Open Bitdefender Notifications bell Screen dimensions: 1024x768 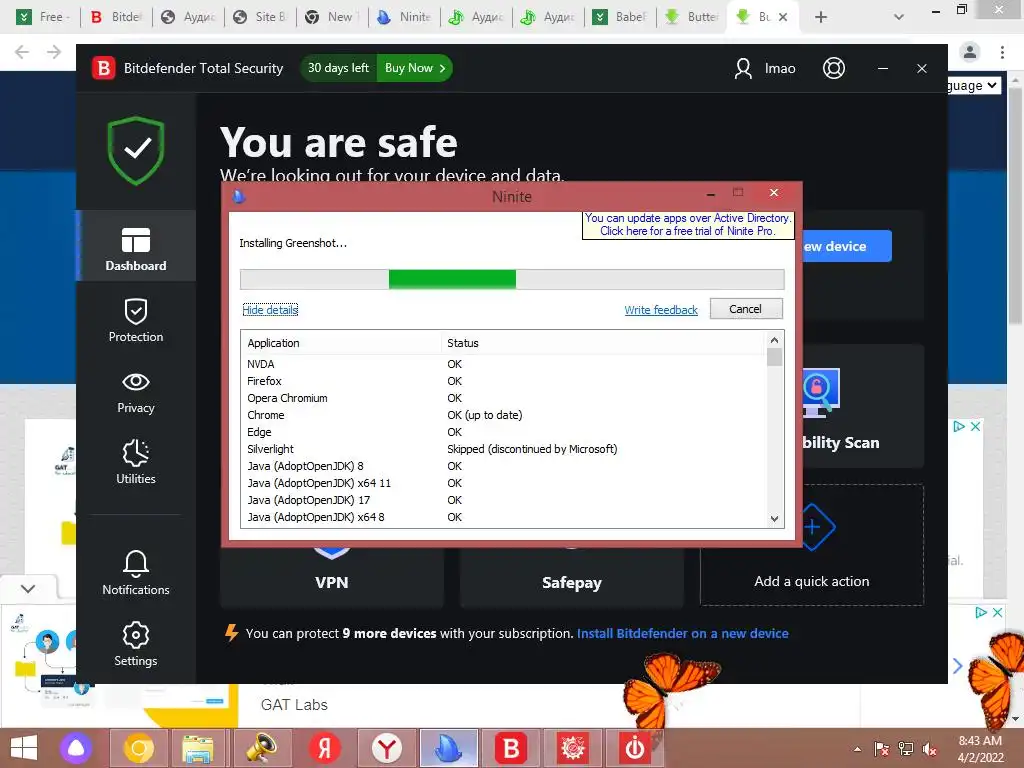(136, 572)
